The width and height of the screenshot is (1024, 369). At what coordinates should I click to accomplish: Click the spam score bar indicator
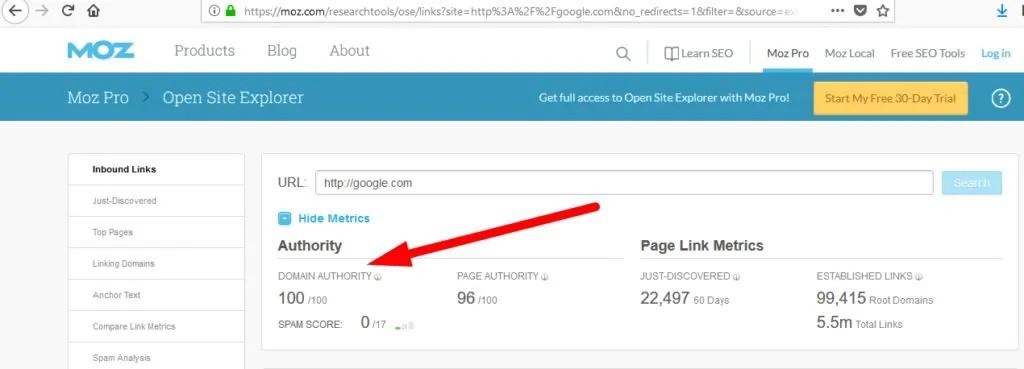point(405,325)
